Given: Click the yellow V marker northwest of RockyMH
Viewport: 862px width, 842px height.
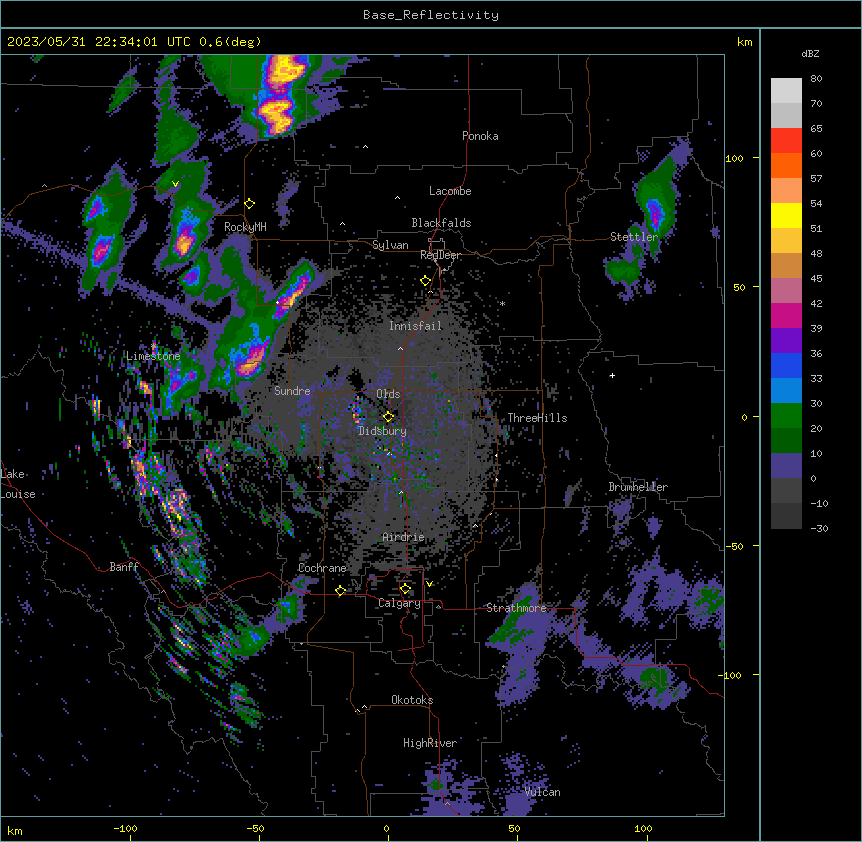Looking at the screenshot, I should (175, 184).
